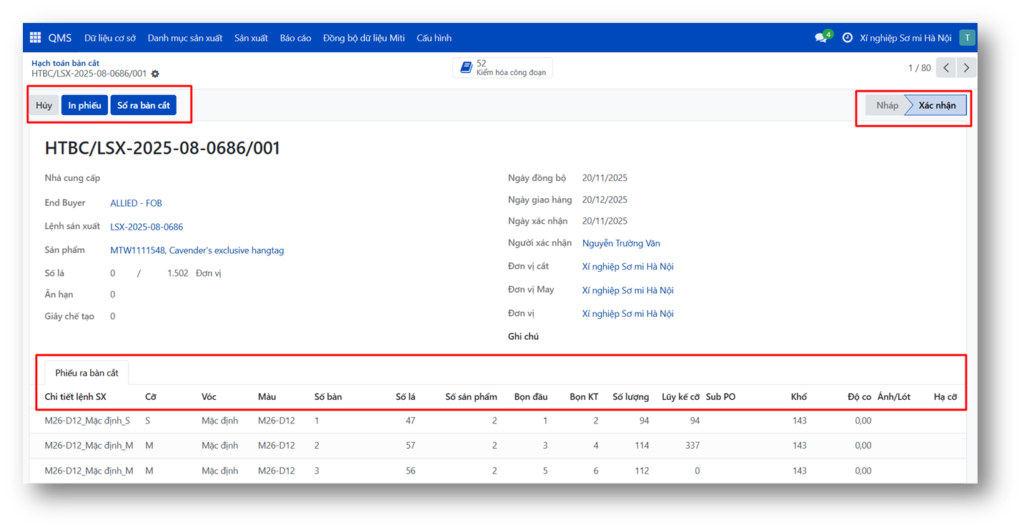Expand the Cấu hình menu
1024x530 pixels.
pos(434,38)
